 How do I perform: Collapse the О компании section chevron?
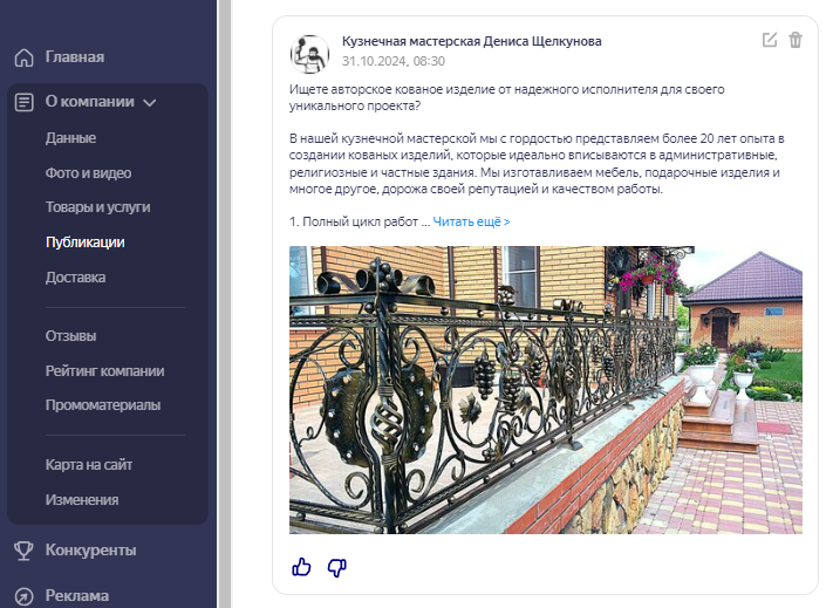pos(150,103)
